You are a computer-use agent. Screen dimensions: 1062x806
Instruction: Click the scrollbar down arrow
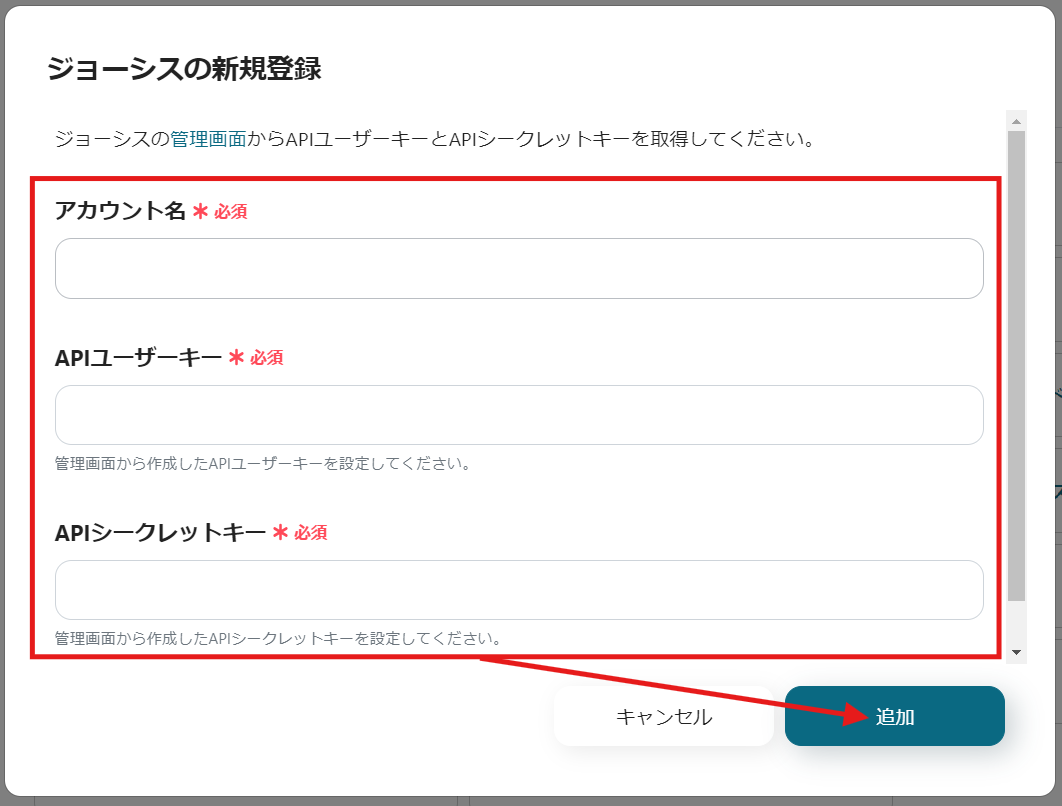(1016, 652)
